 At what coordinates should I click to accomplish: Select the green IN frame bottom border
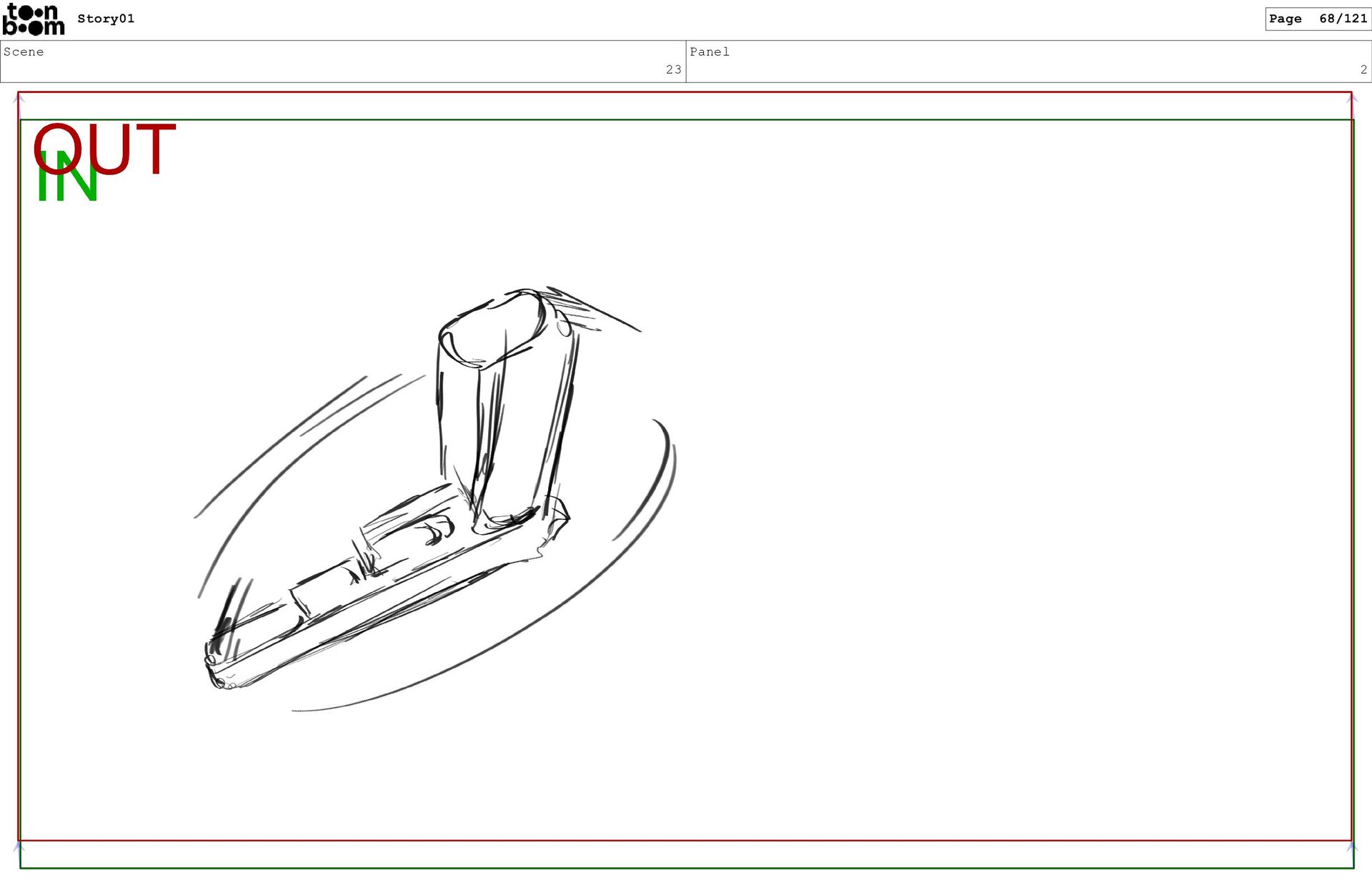tap(686, 868)
